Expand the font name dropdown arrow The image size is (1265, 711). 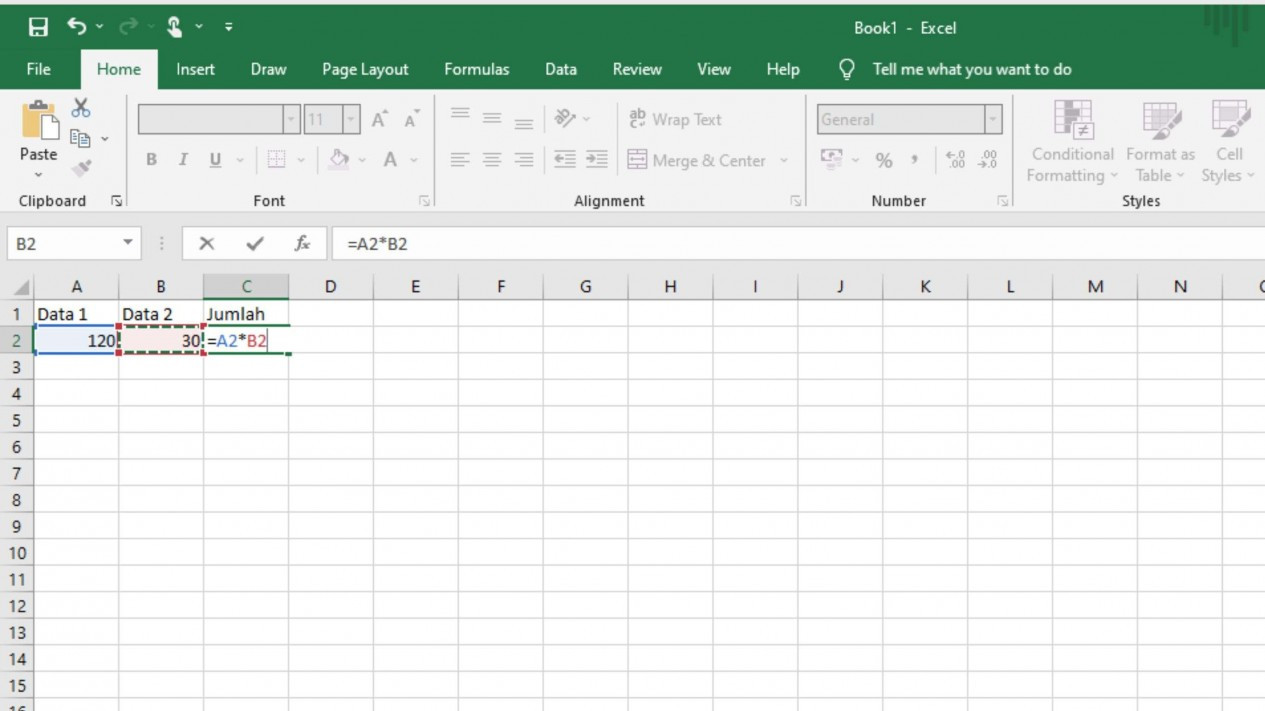[291, 120]
